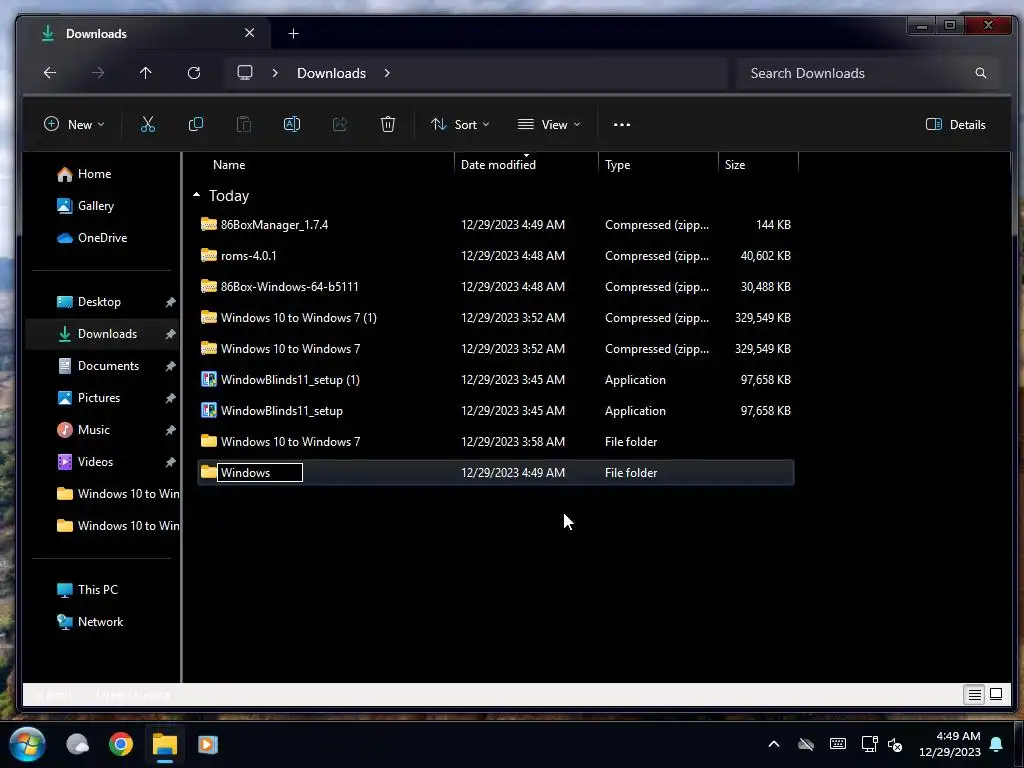
Task: Click the Rename icon in the toolbar
Action: [291, 124]
